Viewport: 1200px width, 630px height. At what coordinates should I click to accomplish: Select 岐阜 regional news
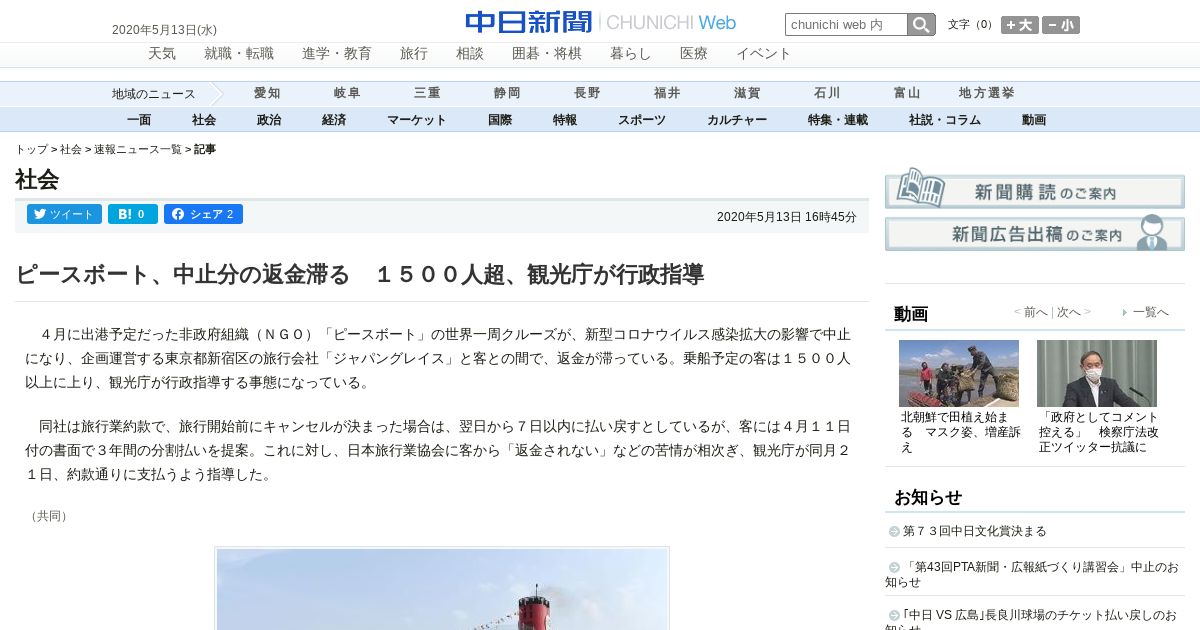347,93
